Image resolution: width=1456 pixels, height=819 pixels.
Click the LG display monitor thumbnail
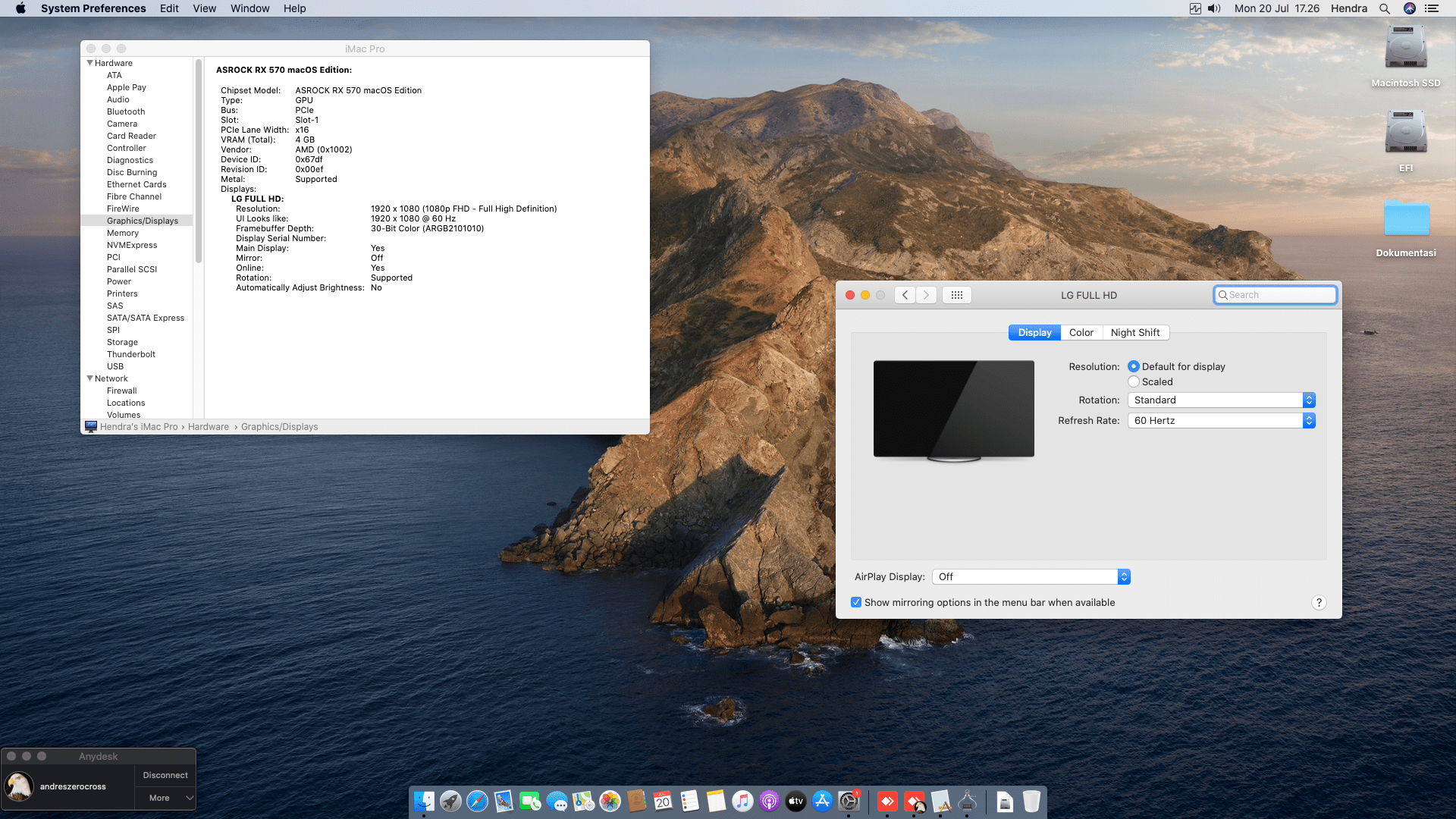[954, 410]
